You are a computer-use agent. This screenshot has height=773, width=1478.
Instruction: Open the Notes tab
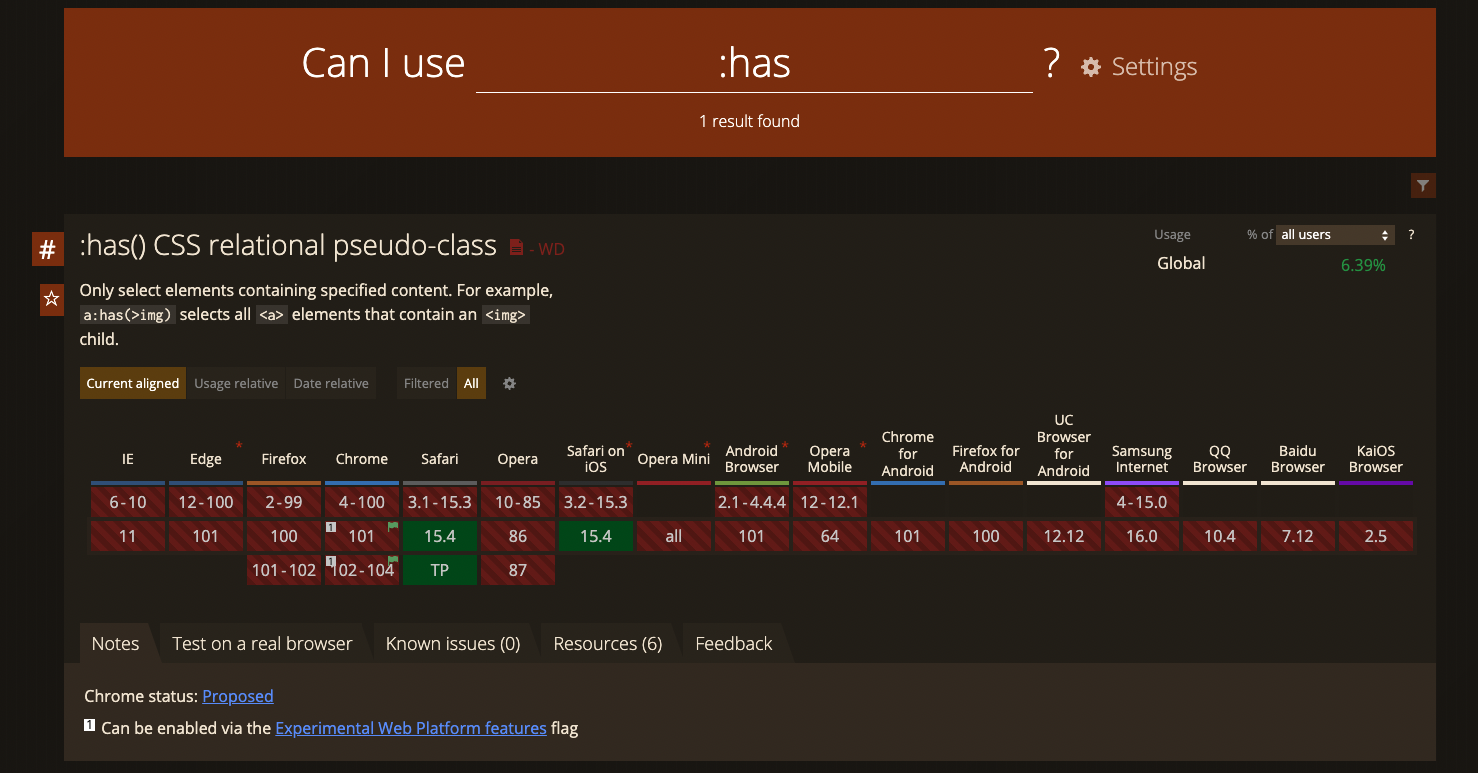pos(115,643)
